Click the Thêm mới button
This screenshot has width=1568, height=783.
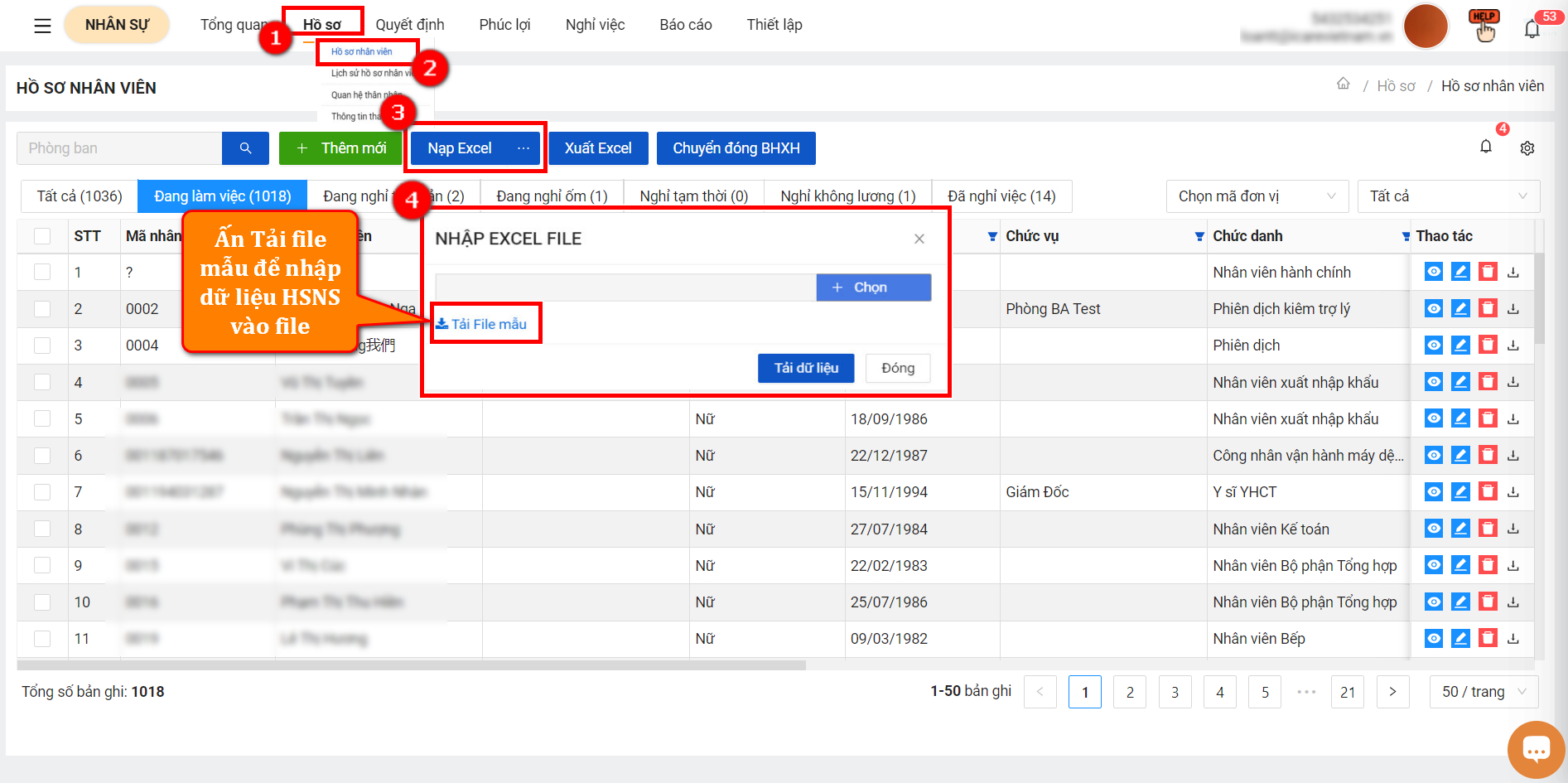tap(340, 148)
